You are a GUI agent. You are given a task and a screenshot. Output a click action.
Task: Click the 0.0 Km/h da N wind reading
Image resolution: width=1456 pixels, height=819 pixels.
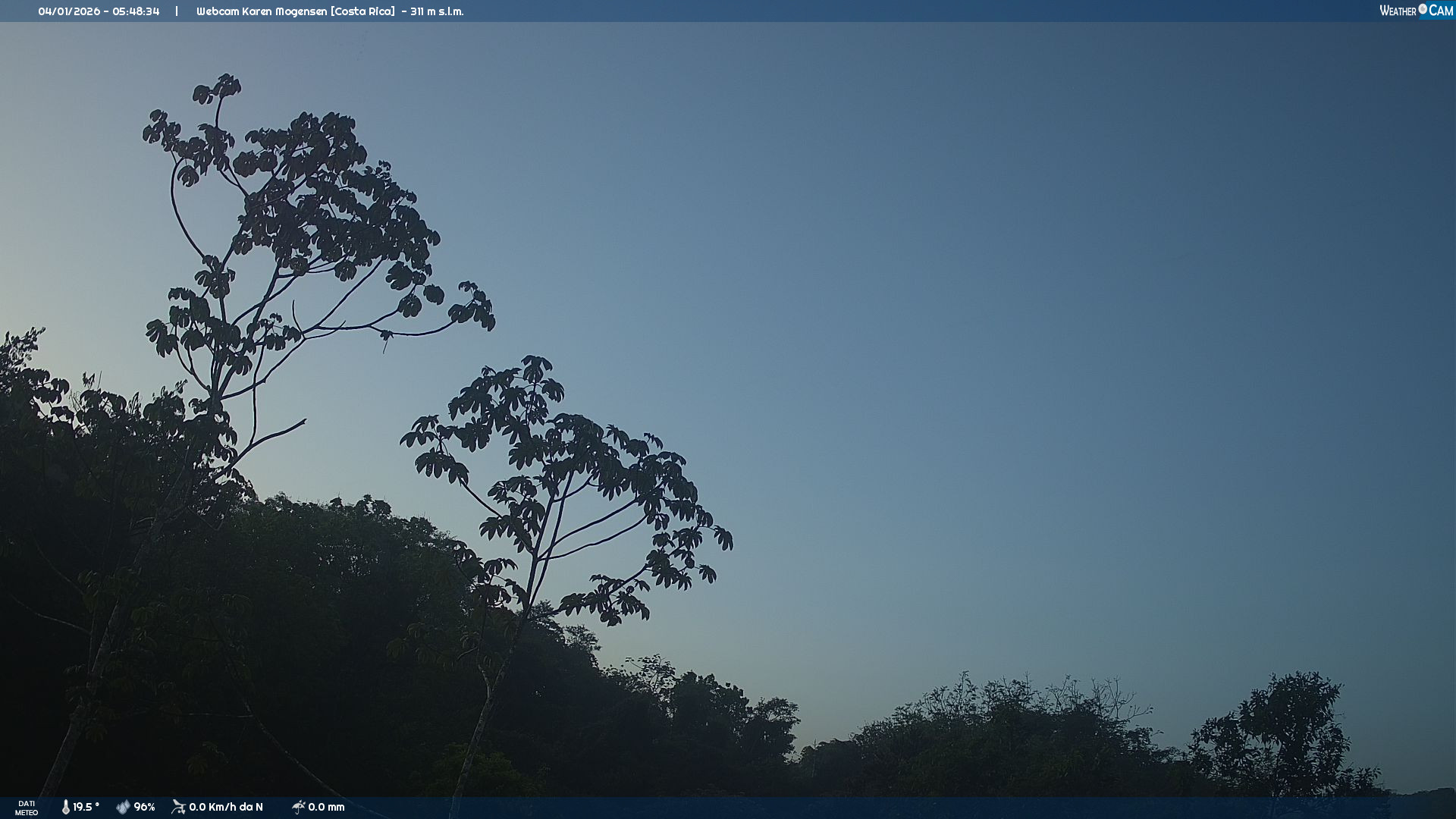pyautogui.click(x=226, y=807)
